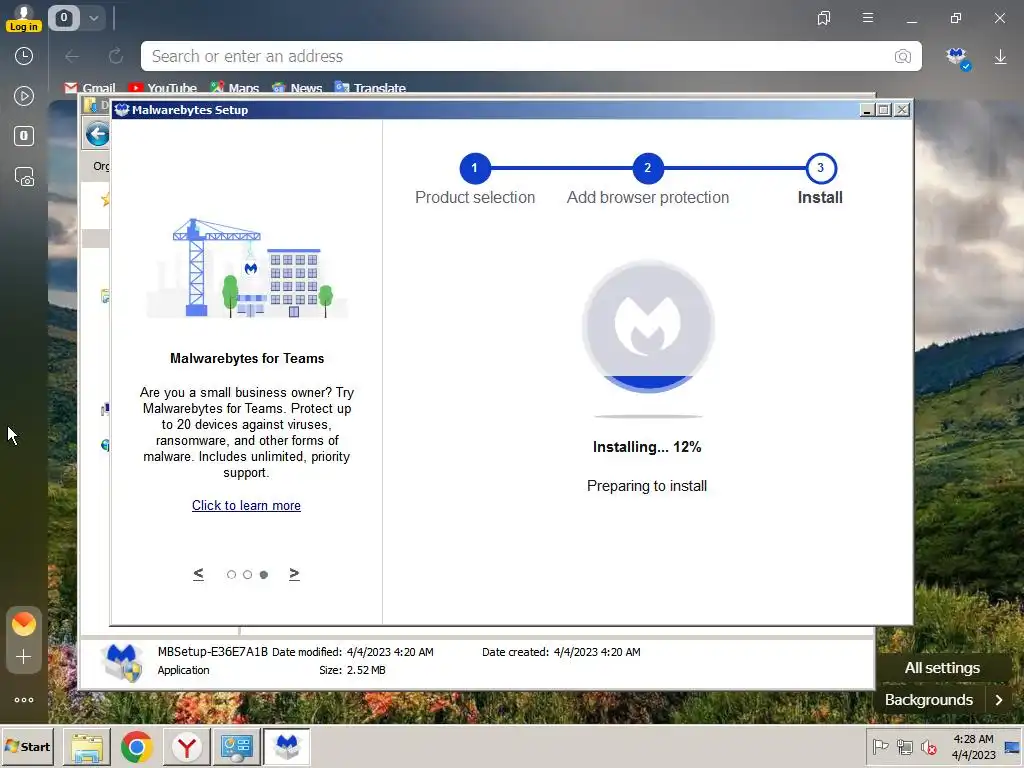
Task: Click the Log in profile icon
Action: point(24,18)
